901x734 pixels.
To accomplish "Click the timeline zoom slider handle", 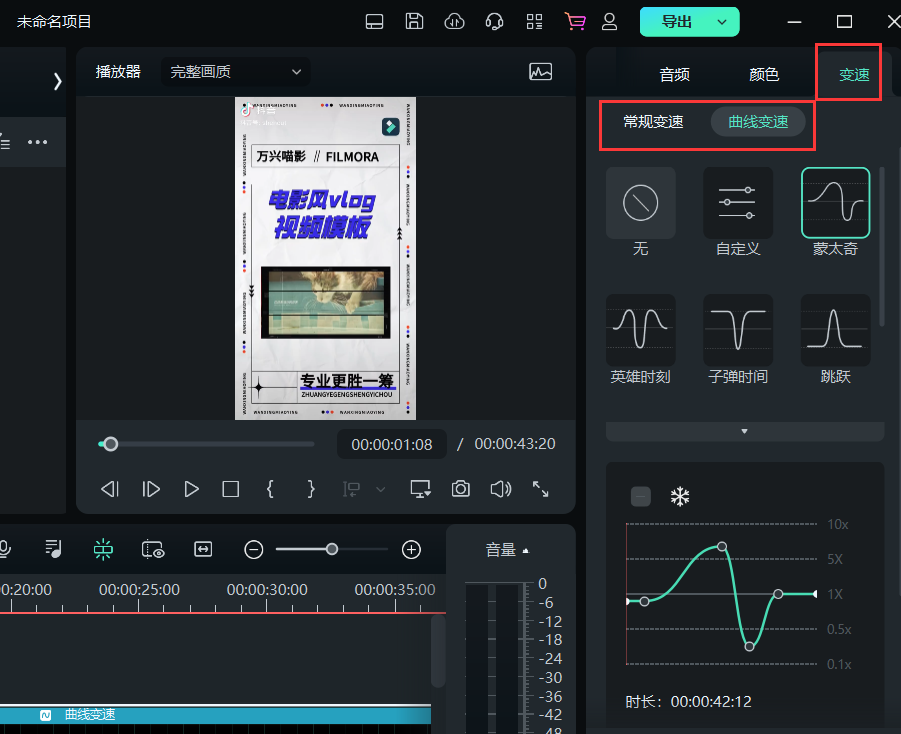I will click(x=331, y=548).
